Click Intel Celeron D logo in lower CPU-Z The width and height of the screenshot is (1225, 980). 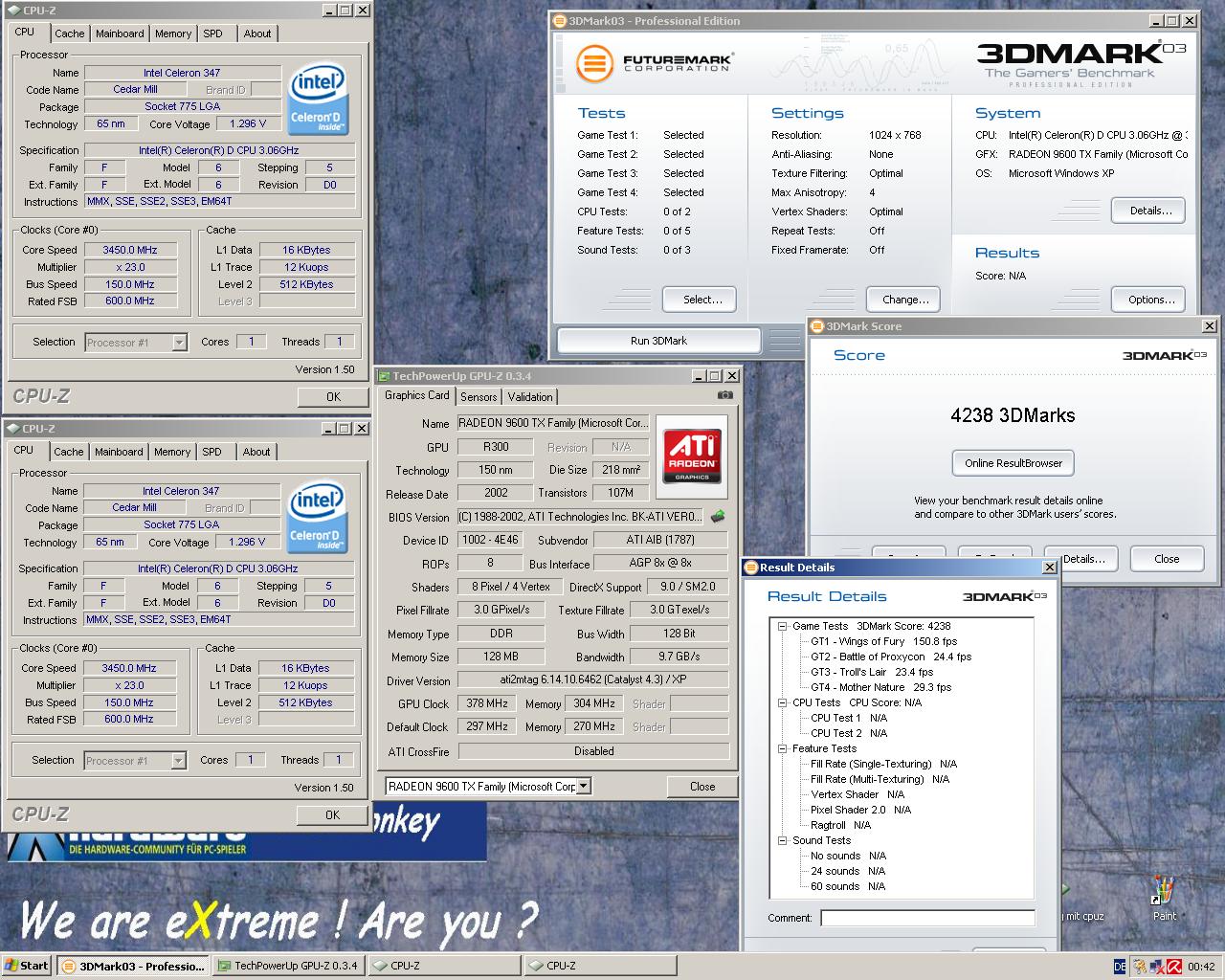tap(316, 517)
